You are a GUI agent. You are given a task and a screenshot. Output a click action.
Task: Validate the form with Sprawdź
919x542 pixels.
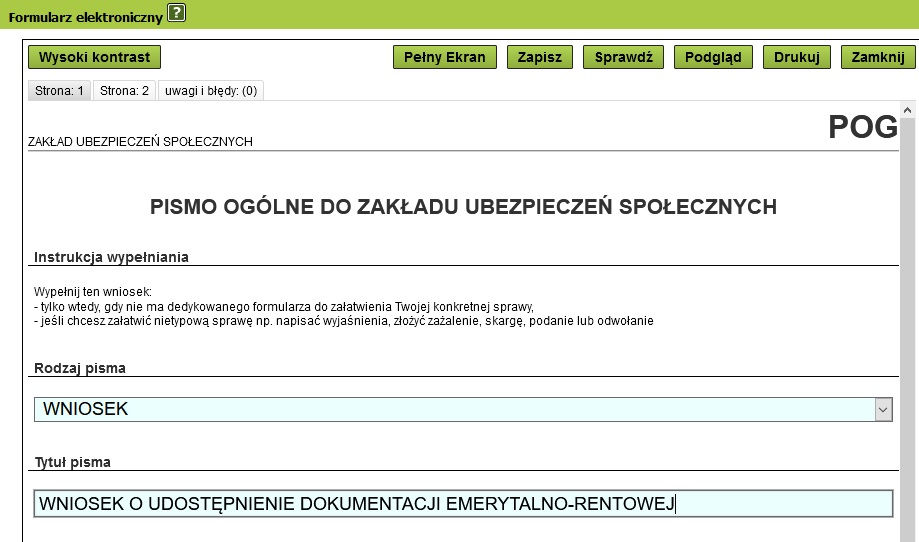[624, 57]
